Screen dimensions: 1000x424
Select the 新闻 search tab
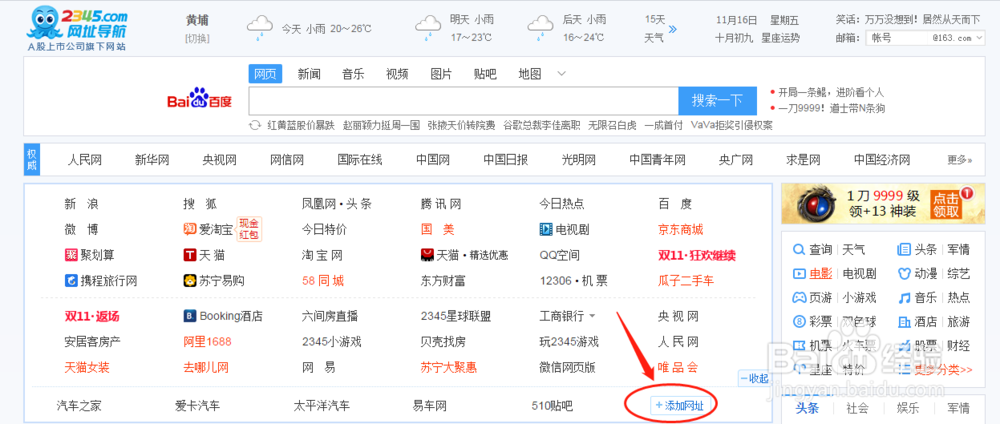309,74
